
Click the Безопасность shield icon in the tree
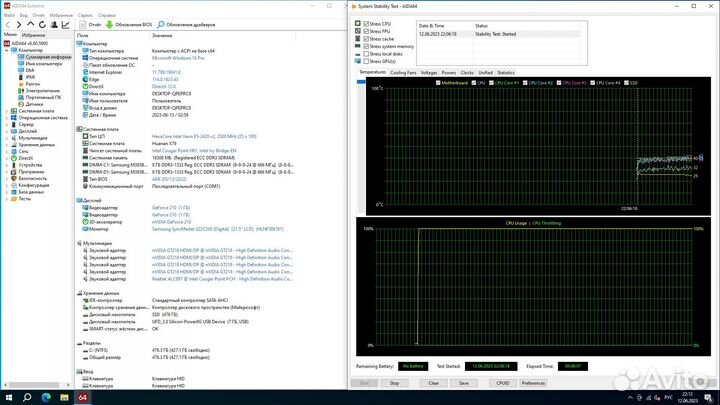[14, 178]
